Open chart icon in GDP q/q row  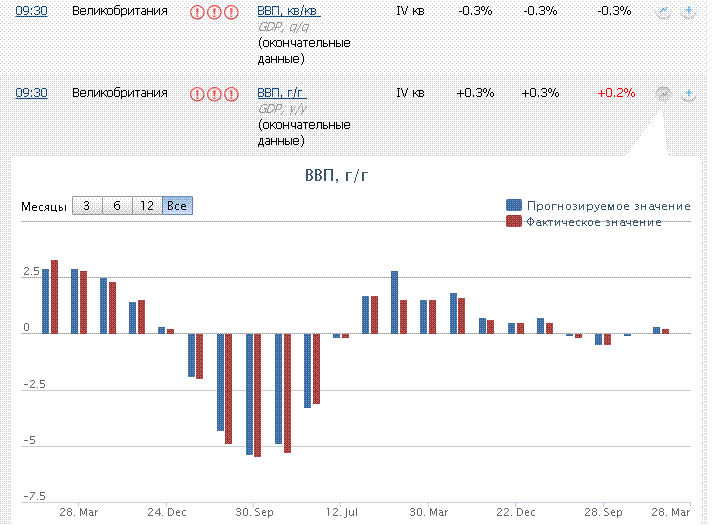pos(663,11)
